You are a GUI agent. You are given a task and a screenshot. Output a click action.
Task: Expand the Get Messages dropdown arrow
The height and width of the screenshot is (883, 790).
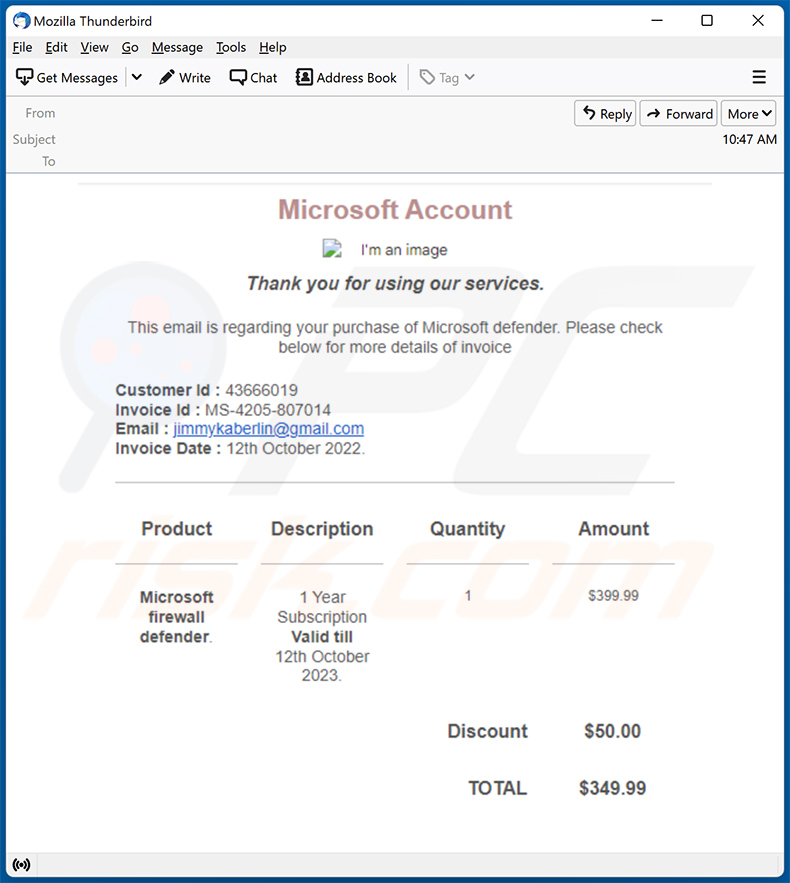tap(136, 77)
